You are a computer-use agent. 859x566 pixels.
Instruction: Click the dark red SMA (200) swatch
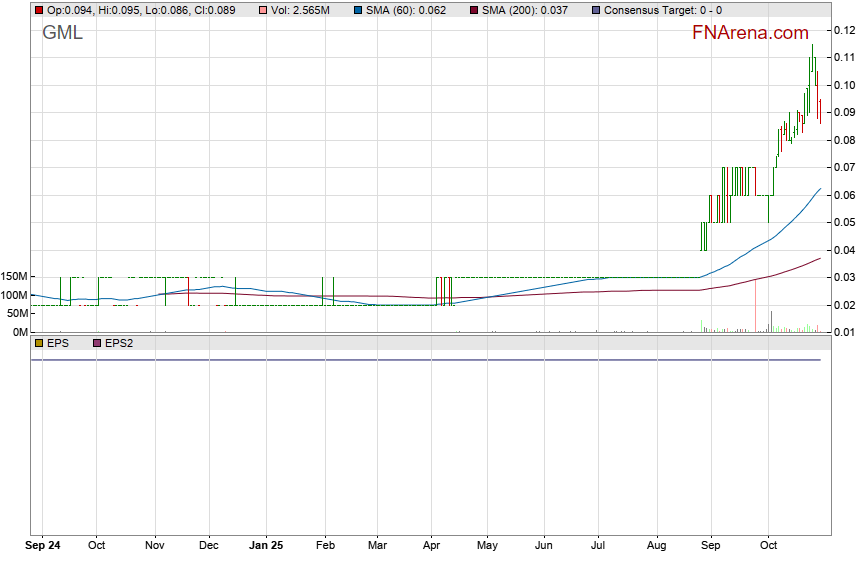click(x=474, y=10)
